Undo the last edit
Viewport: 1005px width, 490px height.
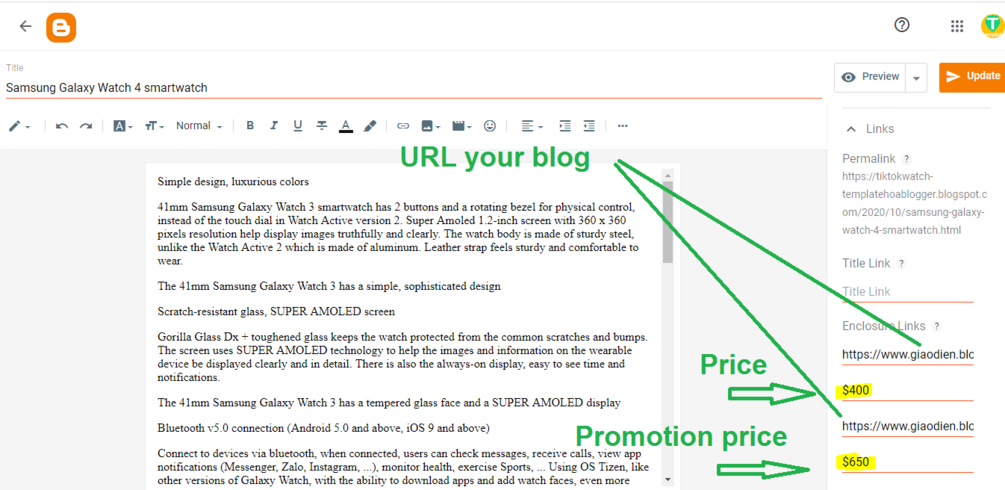[x=62, y=126]
